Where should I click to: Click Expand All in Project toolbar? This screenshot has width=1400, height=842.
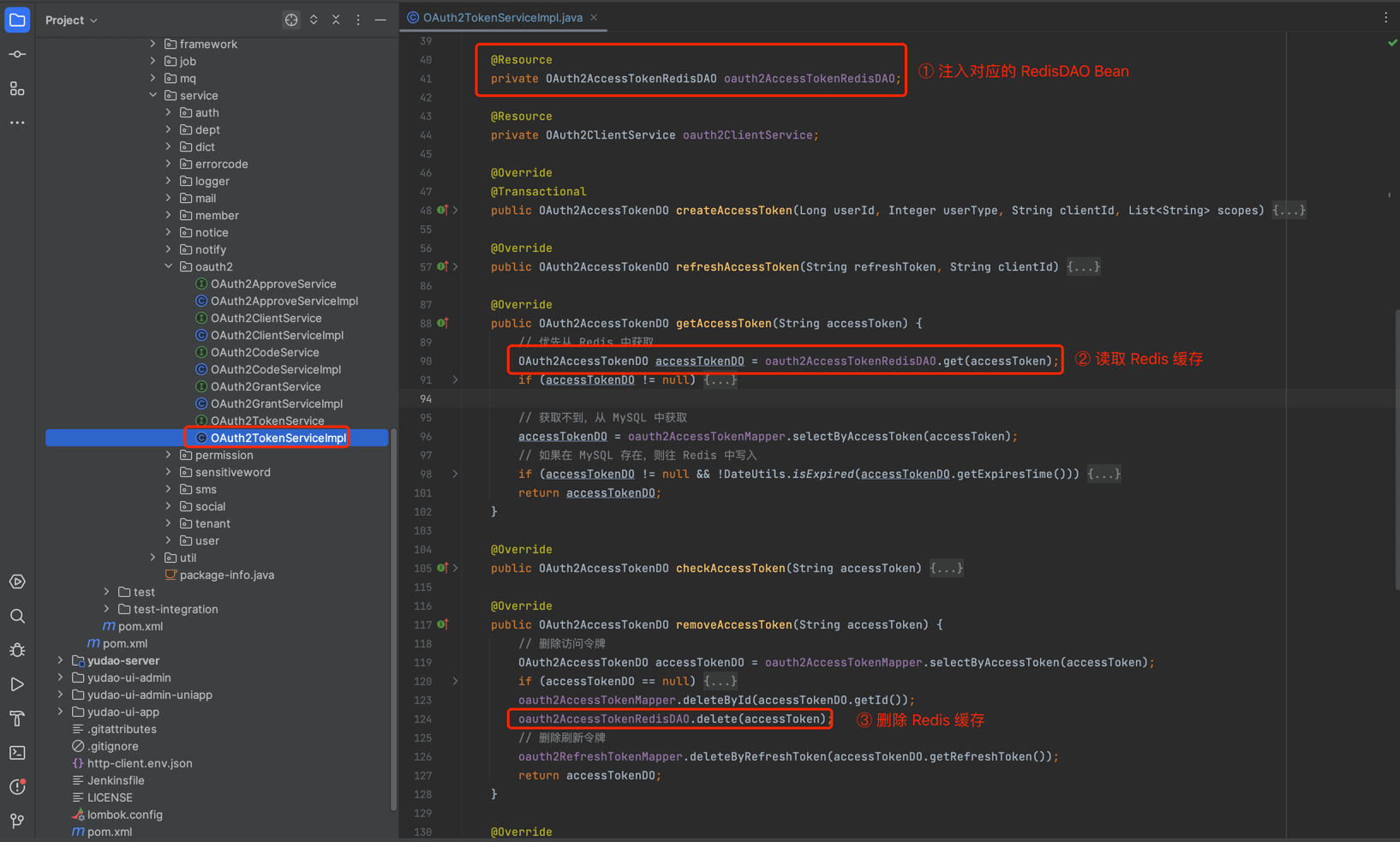click(314, 19)
